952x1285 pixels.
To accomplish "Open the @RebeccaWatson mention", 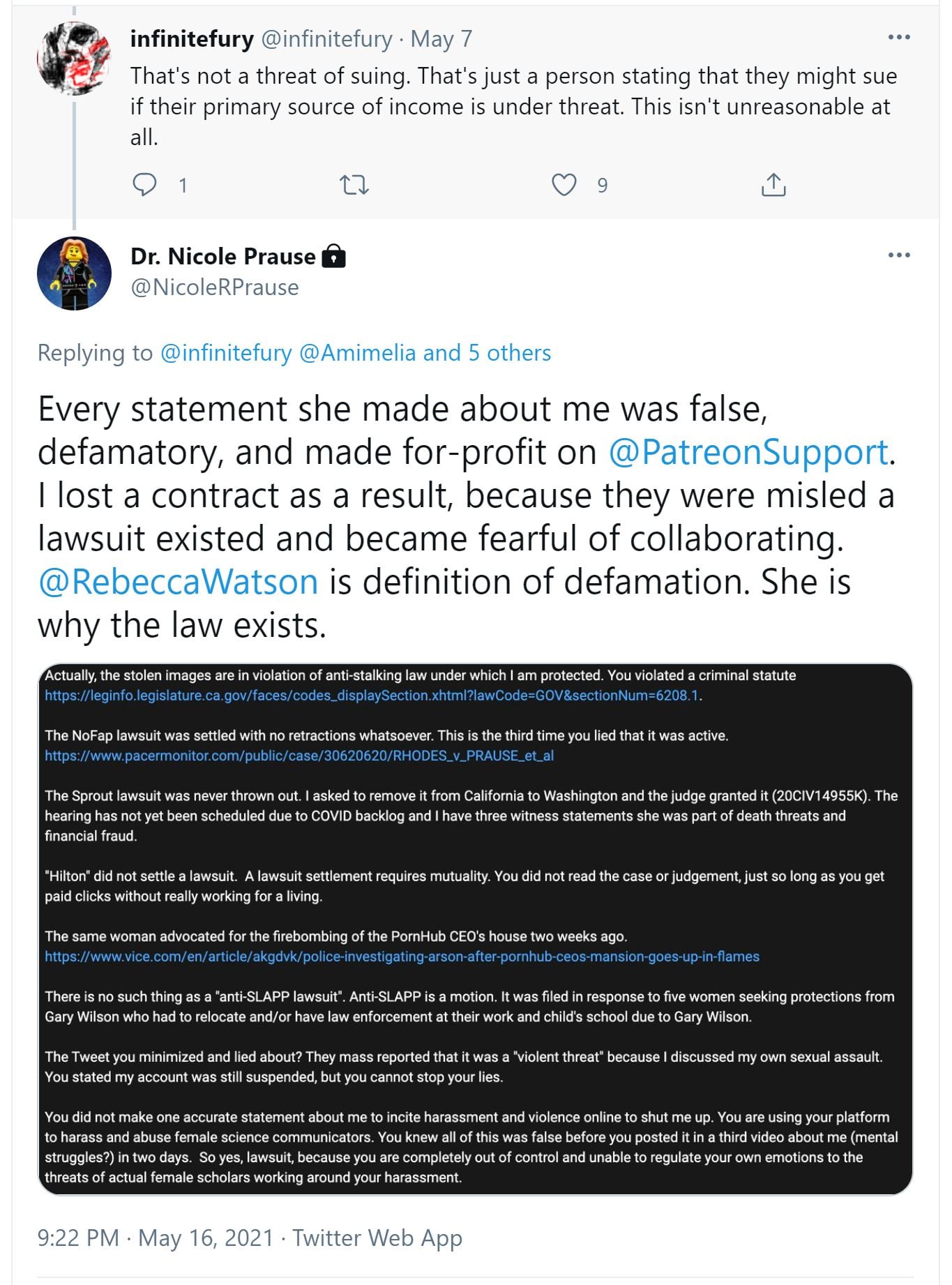I will (x=179, y=582).
